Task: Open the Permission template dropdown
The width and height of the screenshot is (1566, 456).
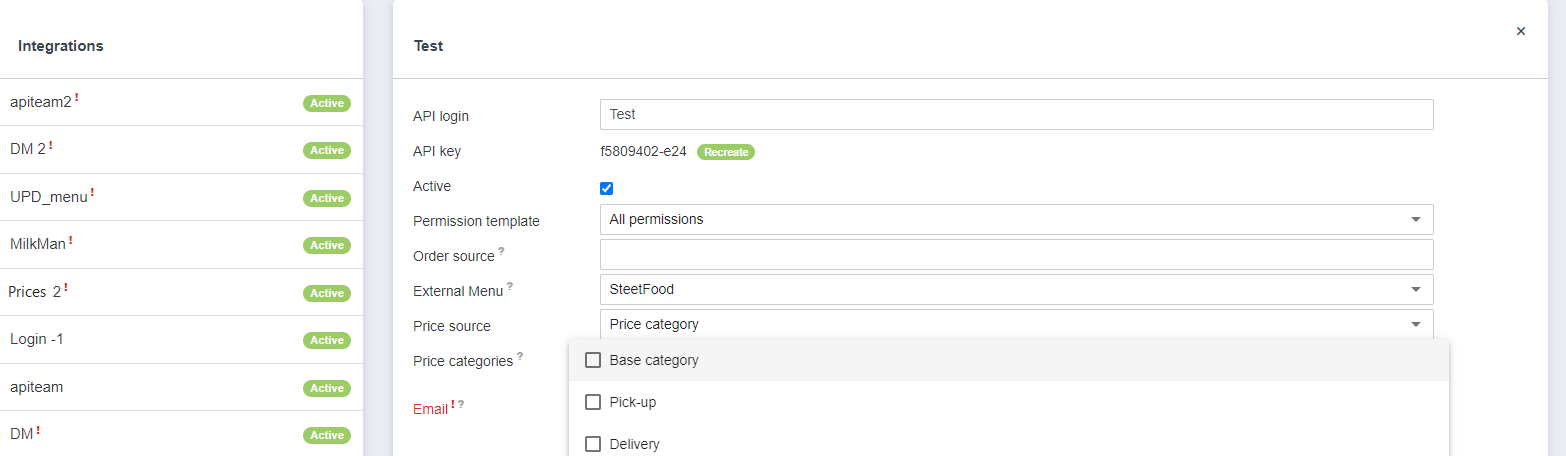Action: click(1016, 219)
